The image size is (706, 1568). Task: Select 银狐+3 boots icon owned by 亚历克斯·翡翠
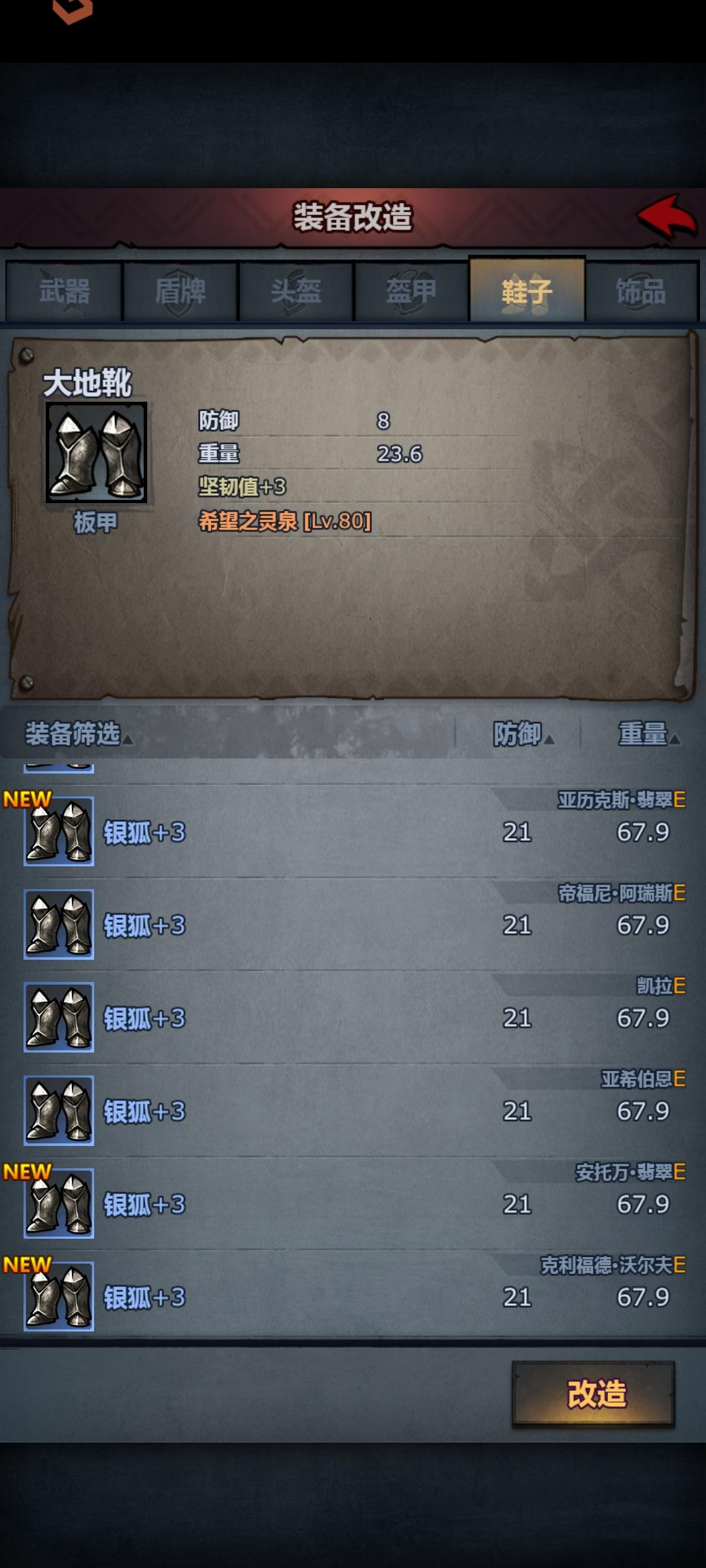pos(59,832)
